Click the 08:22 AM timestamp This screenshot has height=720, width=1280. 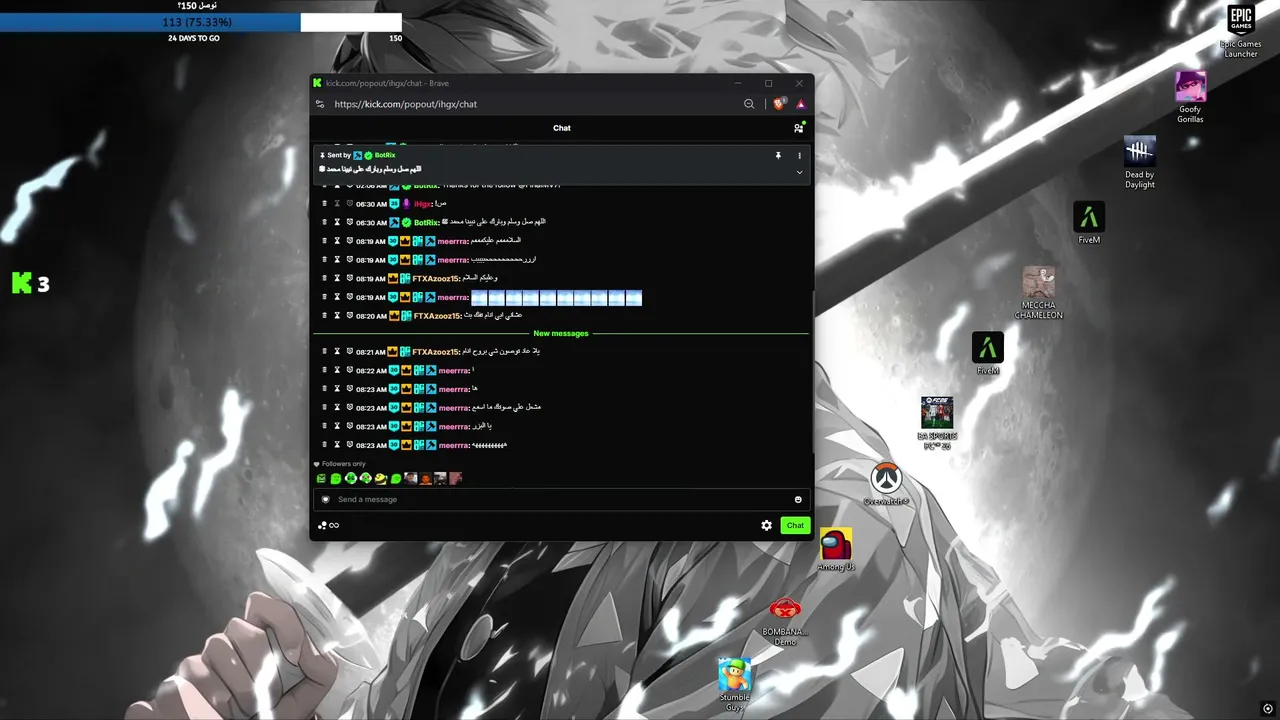tap(371, 370)
